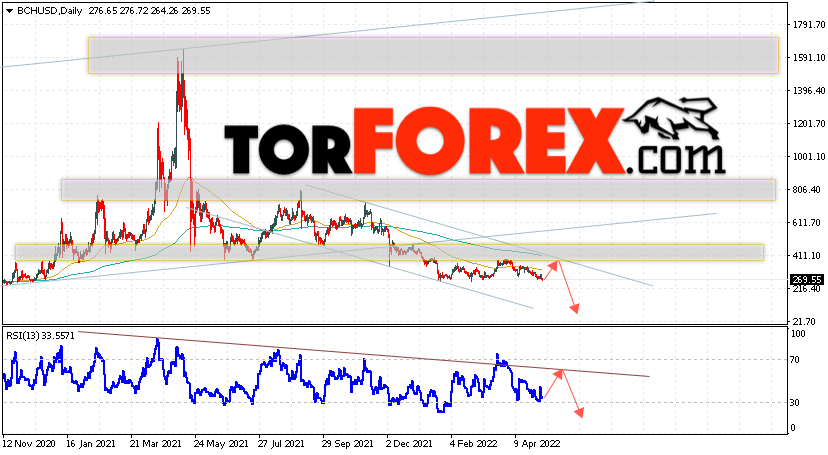Click the RSI(13) 33.5571 indicator label
Screen dimensions: 828x455
40,335
